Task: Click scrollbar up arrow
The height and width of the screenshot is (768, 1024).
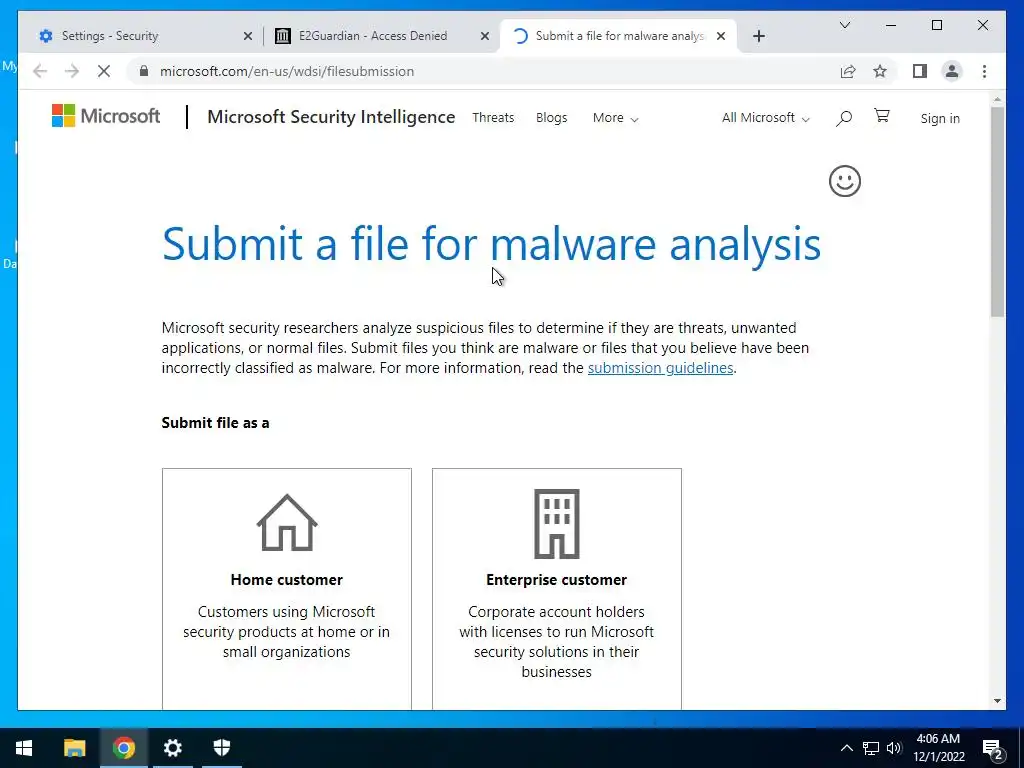Action: click(997, 99)
